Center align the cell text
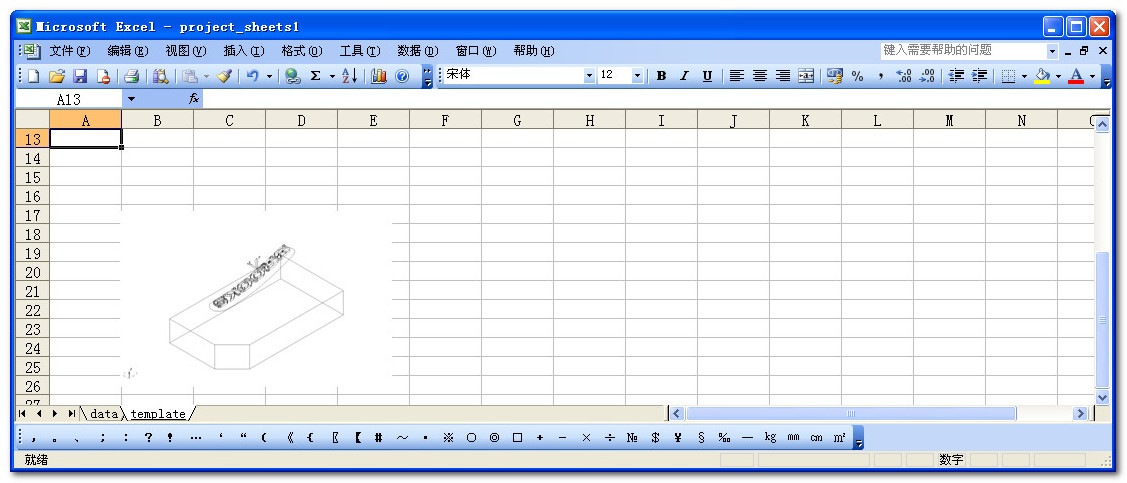Viewport: 1127px width, 483px height. (760, 76)
